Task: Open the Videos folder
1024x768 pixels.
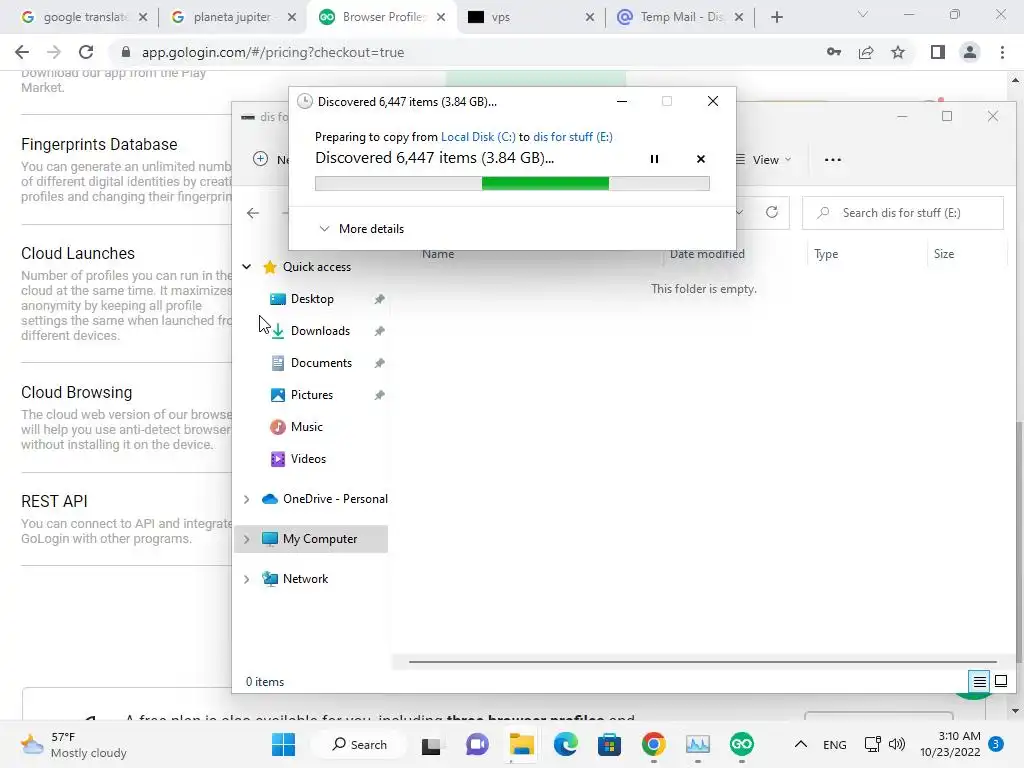Action: (x=308, y=458)
